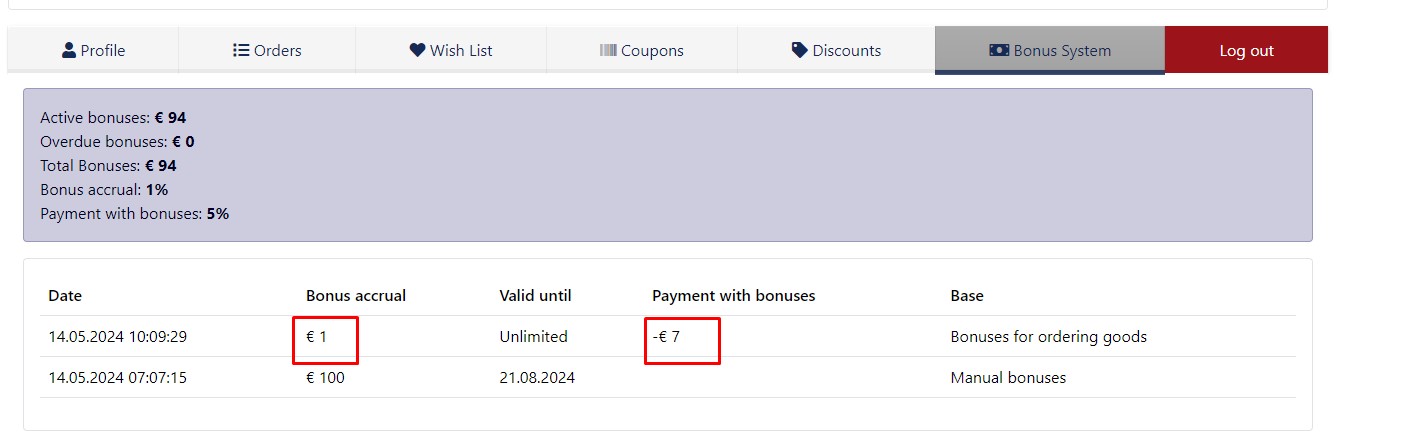Select the Manual bonuses entry
Viewport: 1416px width, 444px height.
(x=1008, y=378)
